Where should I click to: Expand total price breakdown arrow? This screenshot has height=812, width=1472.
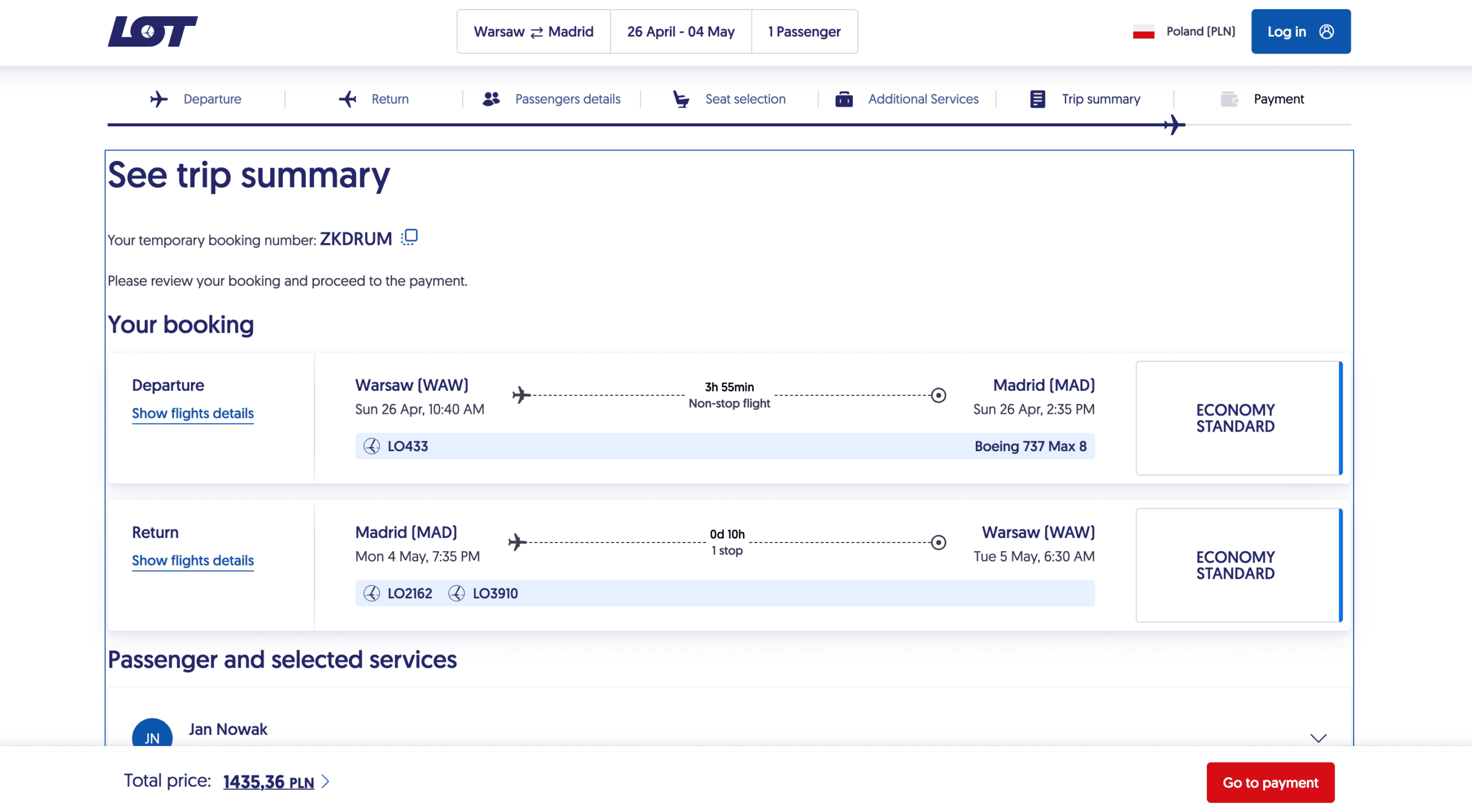(x=326, y=781)
